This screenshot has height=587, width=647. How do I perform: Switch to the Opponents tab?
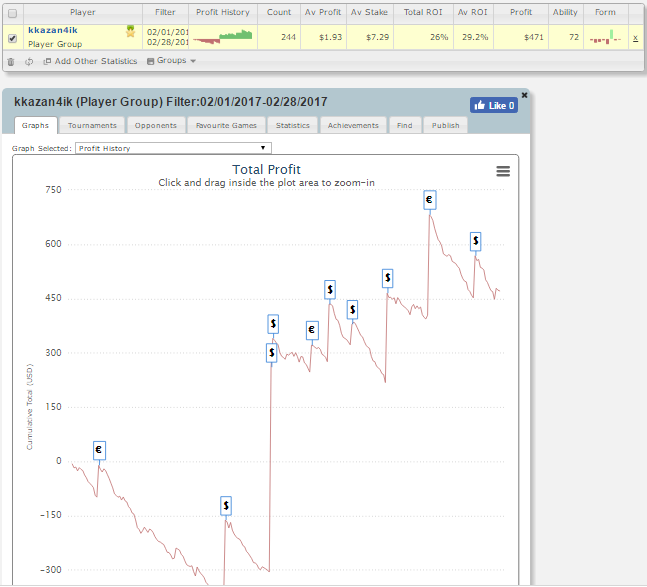(156, 125)
